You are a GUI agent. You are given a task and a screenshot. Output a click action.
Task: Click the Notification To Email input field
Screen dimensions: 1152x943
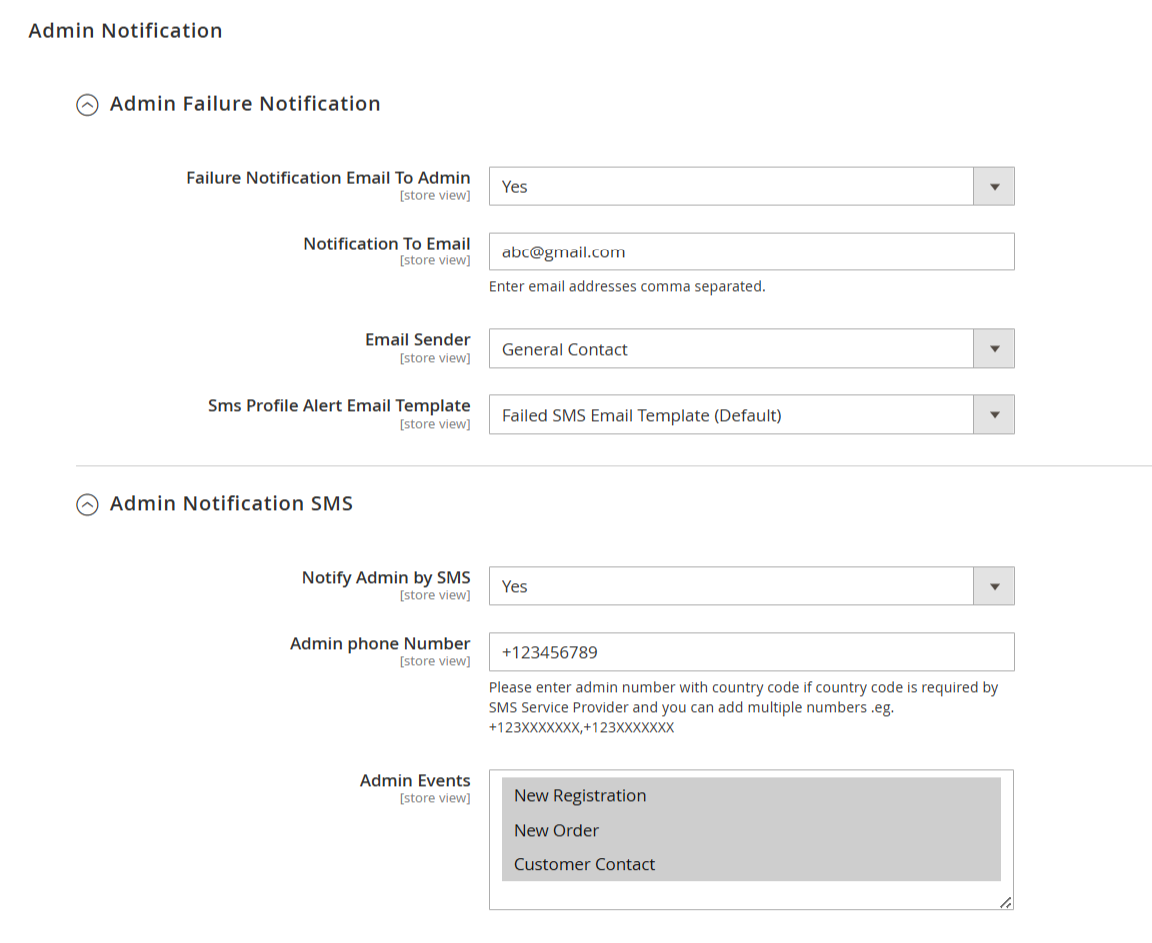752,252
